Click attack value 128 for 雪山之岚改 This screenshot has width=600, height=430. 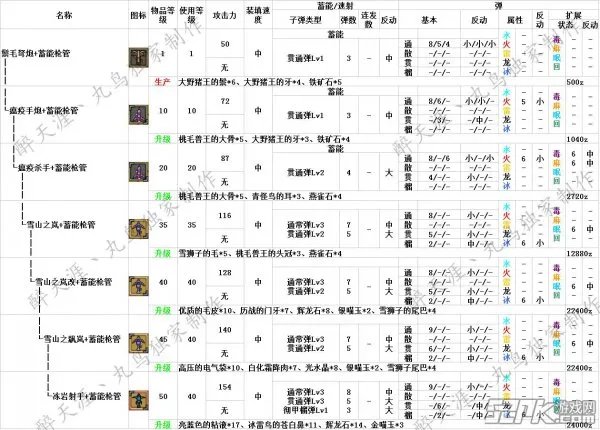[225, 272]
